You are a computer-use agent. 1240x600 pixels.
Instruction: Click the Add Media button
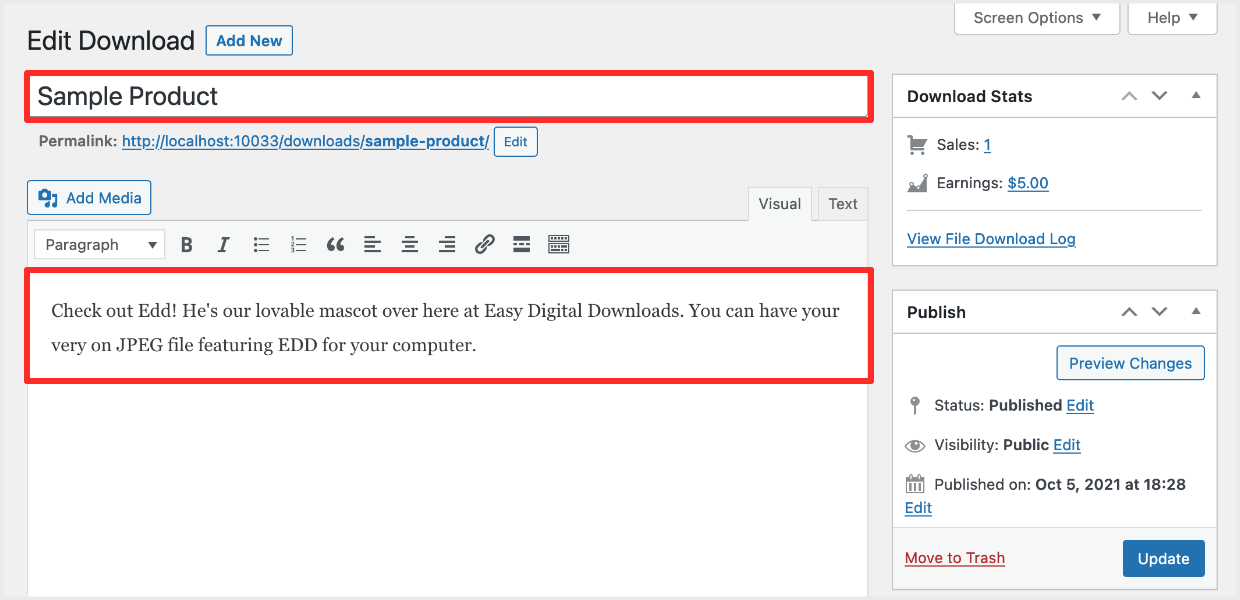89,198
